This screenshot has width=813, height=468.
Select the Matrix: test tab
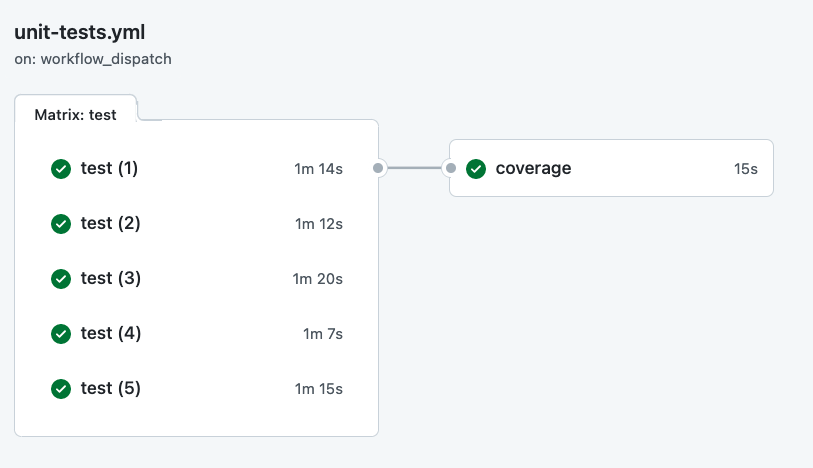click(x=75, y=114)
